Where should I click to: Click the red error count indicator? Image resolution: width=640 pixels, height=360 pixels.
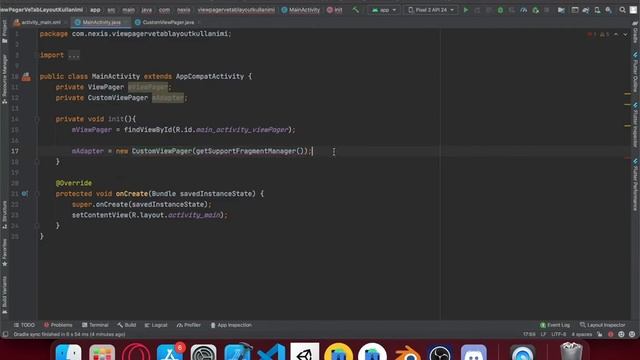click(x=592, y=35)
